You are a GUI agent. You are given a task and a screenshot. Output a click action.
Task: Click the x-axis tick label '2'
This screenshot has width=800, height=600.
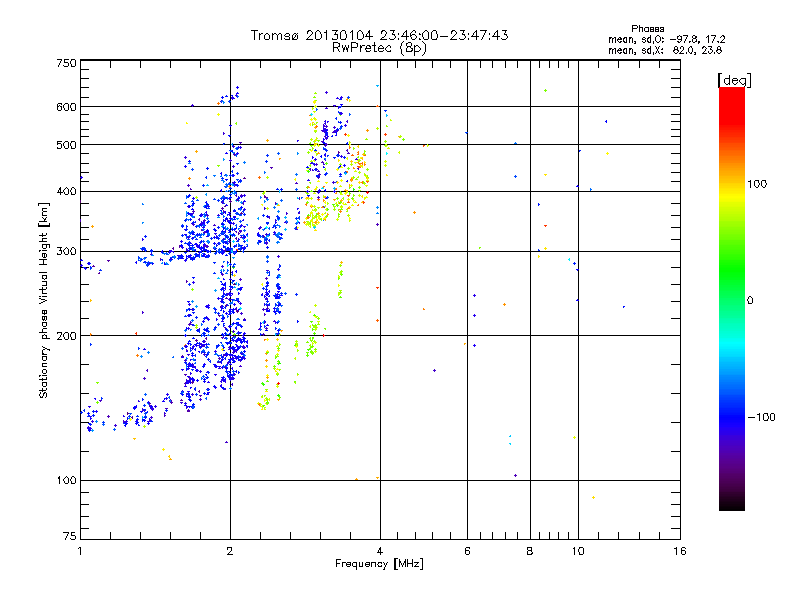[230, 551]
